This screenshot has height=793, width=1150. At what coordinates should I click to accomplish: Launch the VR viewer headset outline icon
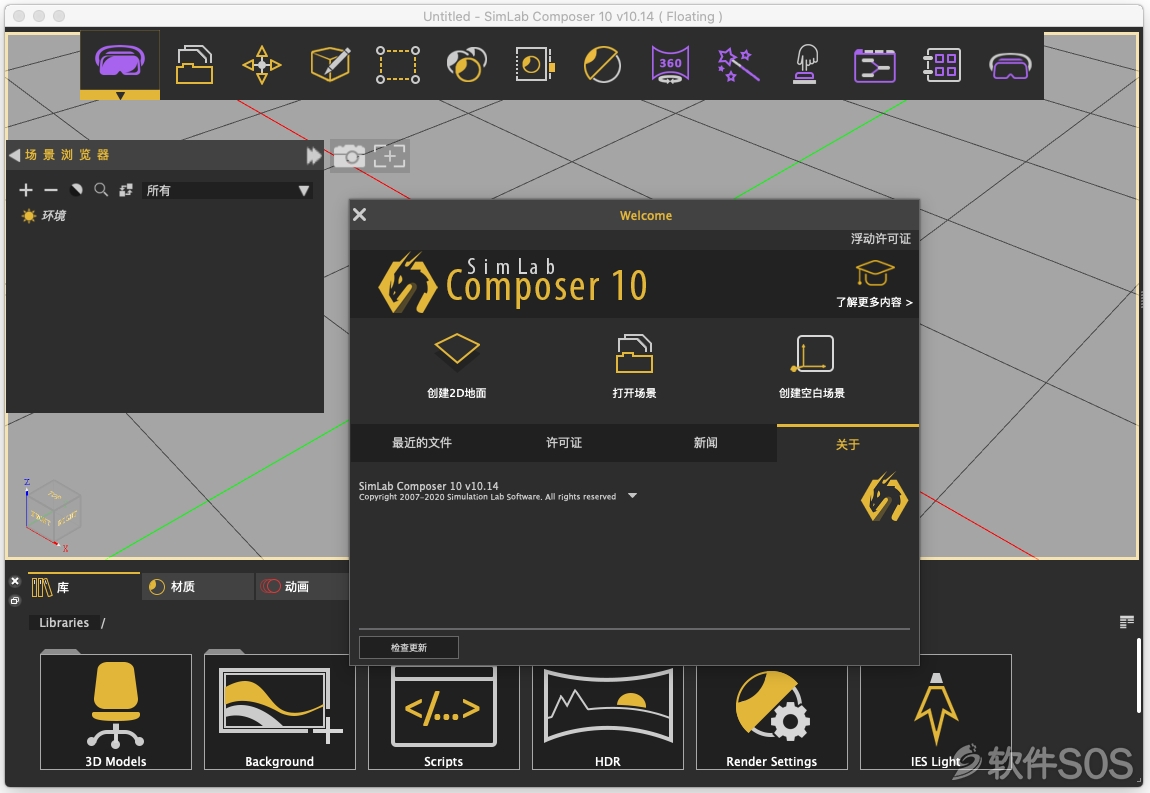click(x=1010, y=66)
